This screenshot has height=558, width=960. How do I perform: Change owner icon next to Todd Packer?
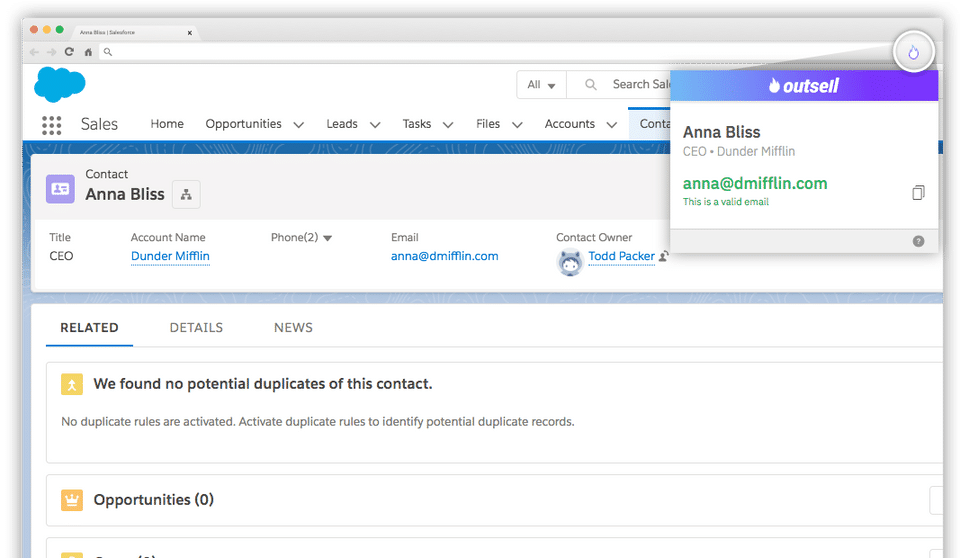pyautogui.click(x=663, y=257)
